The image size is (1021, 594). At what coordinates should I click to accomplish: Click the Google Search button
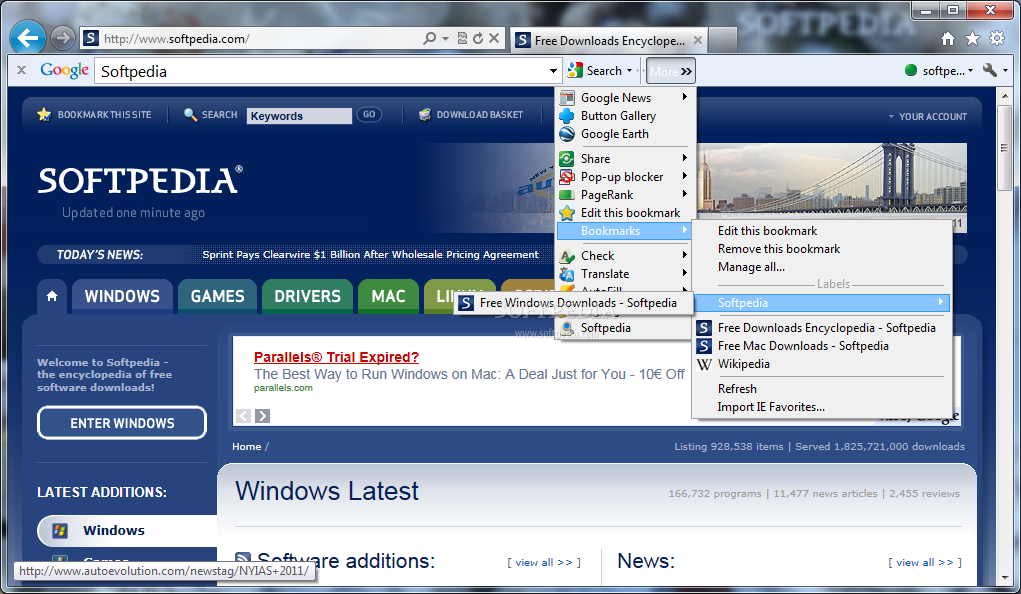[x=595, y=70]
